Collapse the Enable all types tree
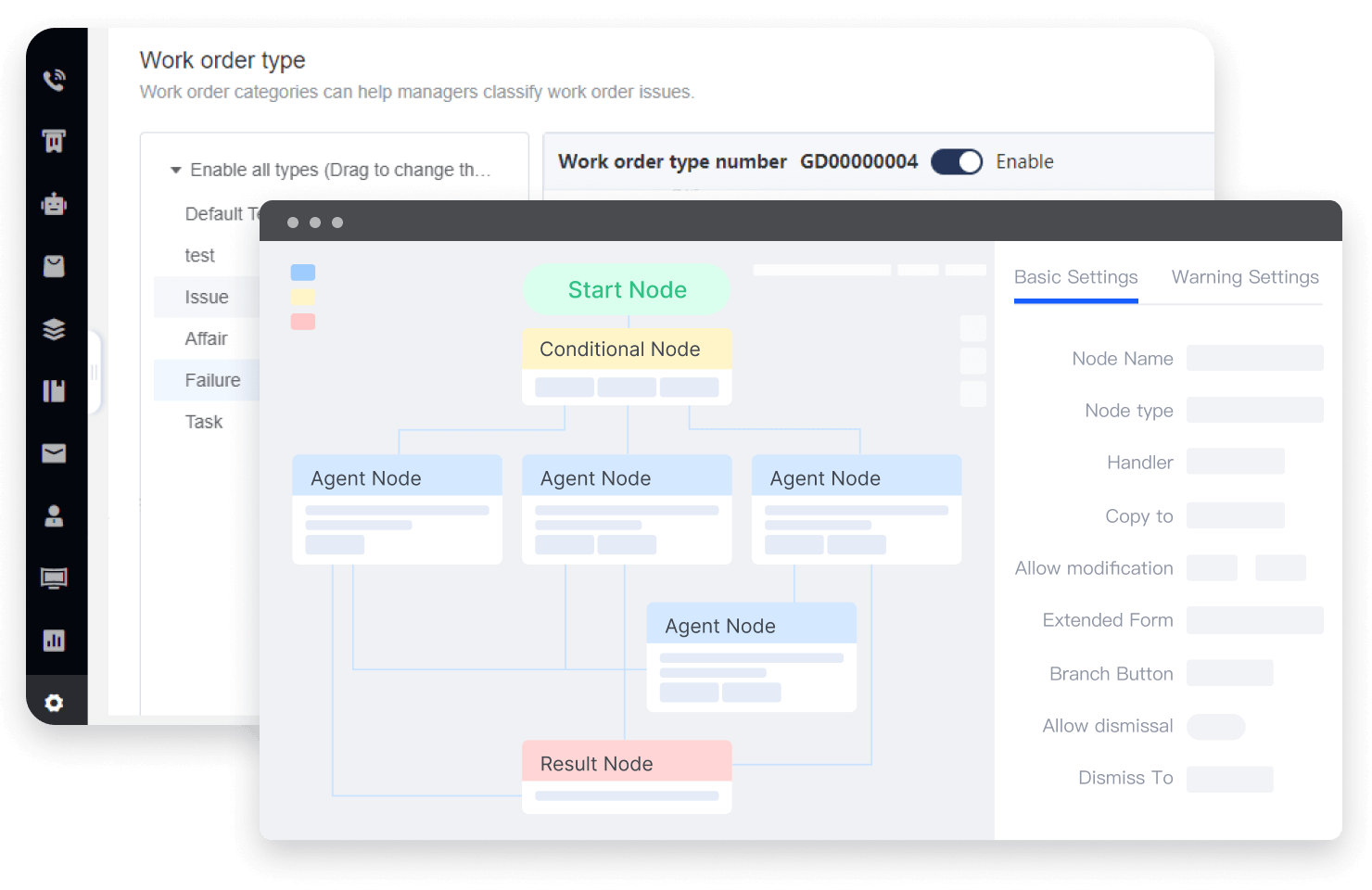Viewport: 1372px width, 890px height. 175,170
